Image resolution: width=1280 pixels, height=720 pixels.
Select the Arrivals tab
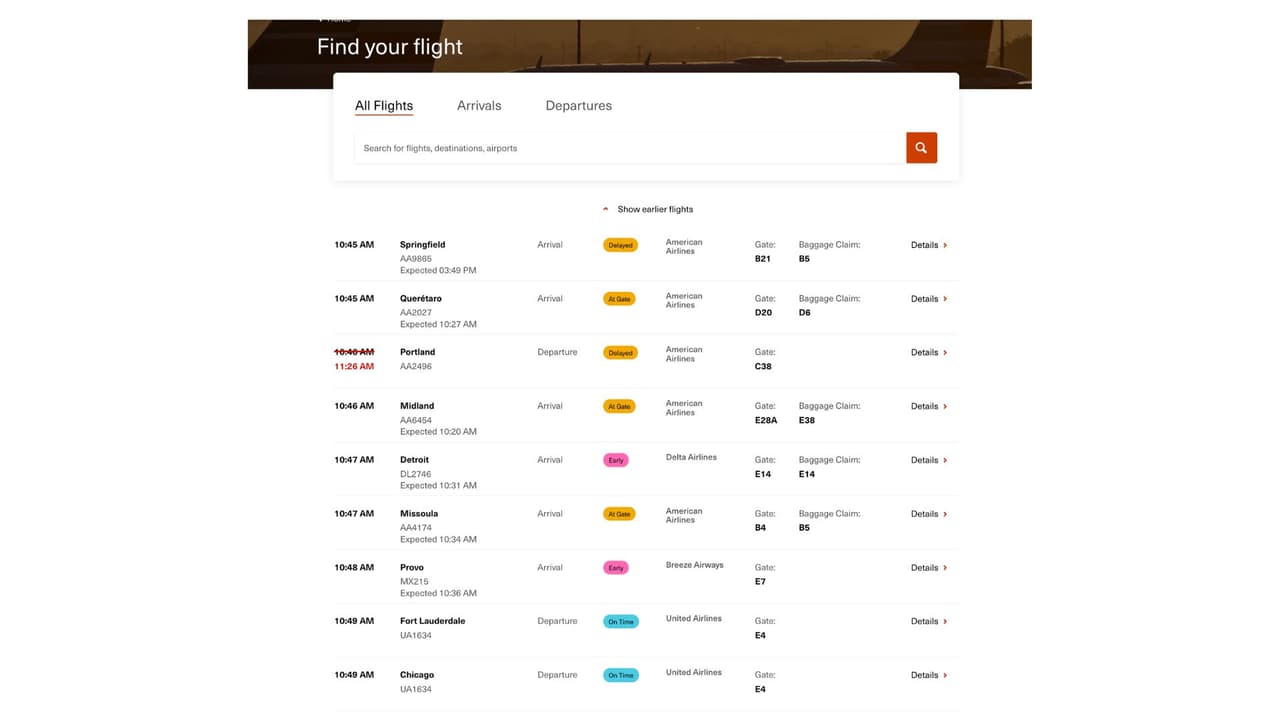(x=479, y=105)
